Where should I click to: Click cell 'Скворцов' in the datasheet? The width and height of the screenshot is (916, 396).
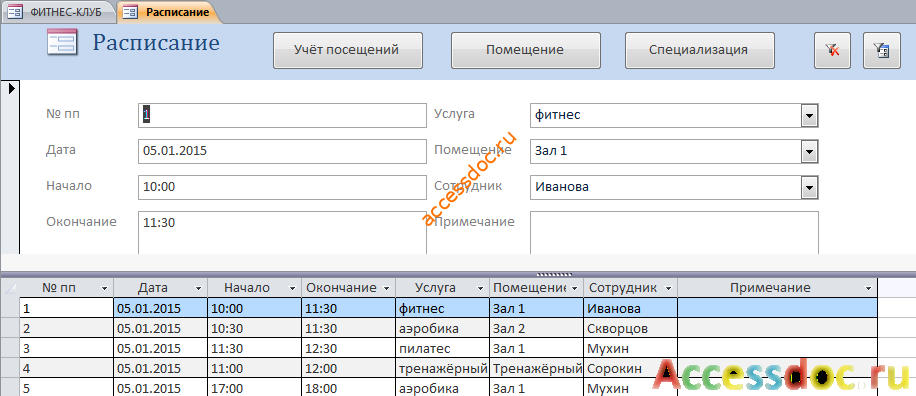point(630,328)
